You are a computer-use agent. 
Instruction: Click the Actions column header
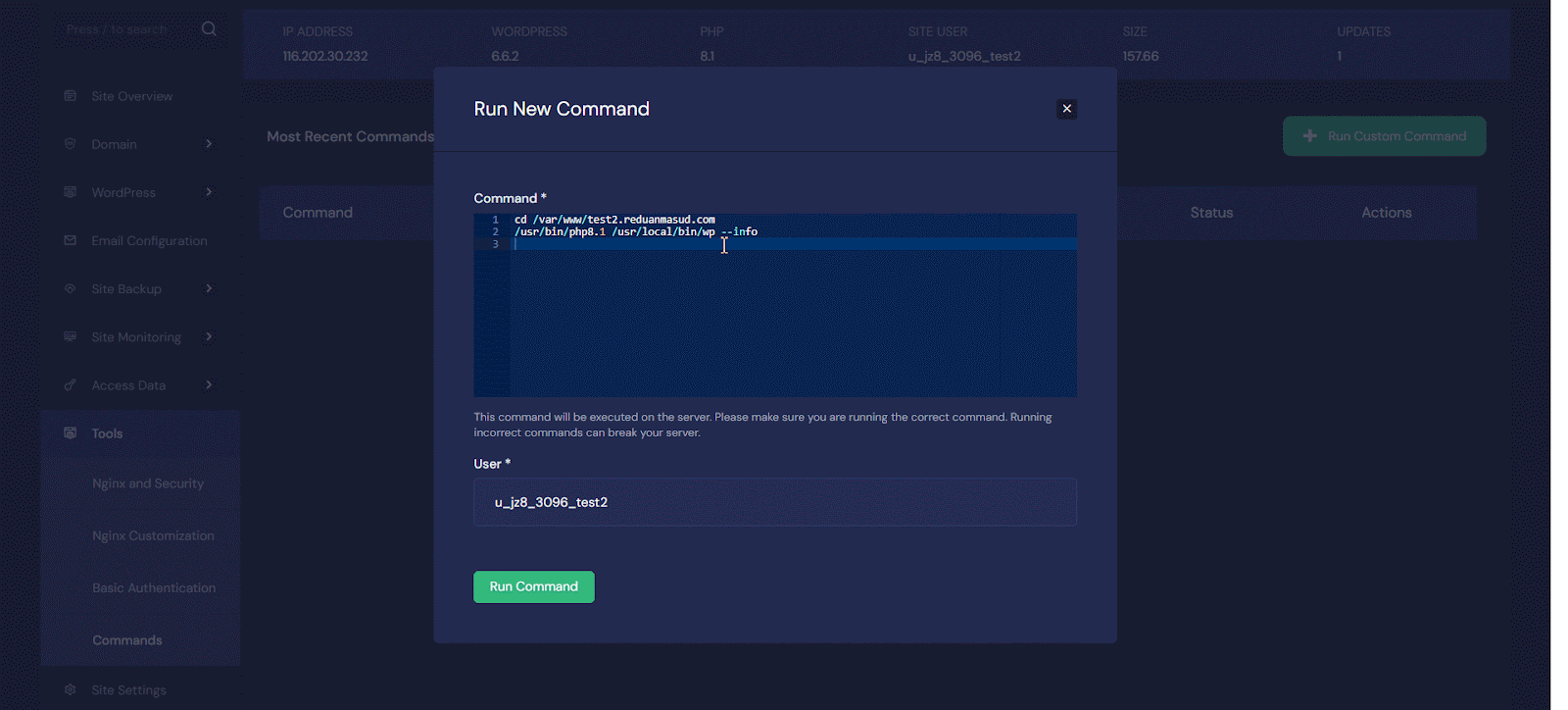[x=1387, y=213]
